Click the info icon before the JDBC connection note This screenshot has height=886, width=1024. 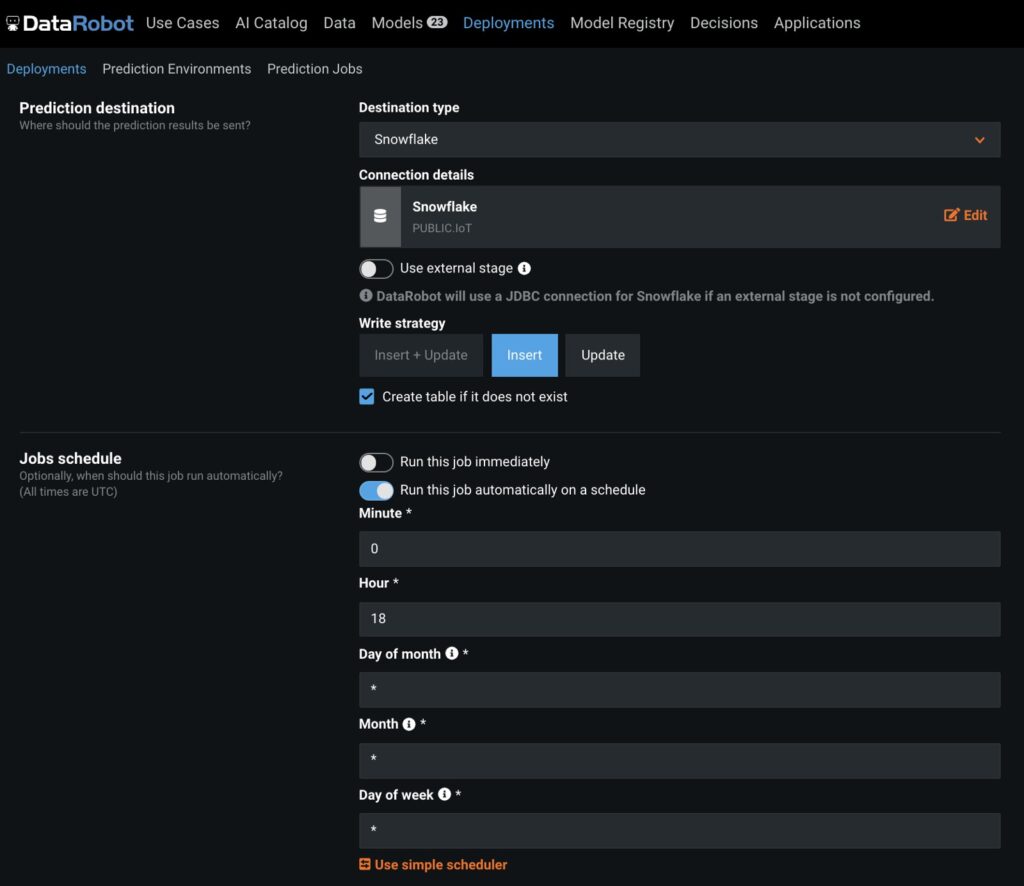point(366,296)
